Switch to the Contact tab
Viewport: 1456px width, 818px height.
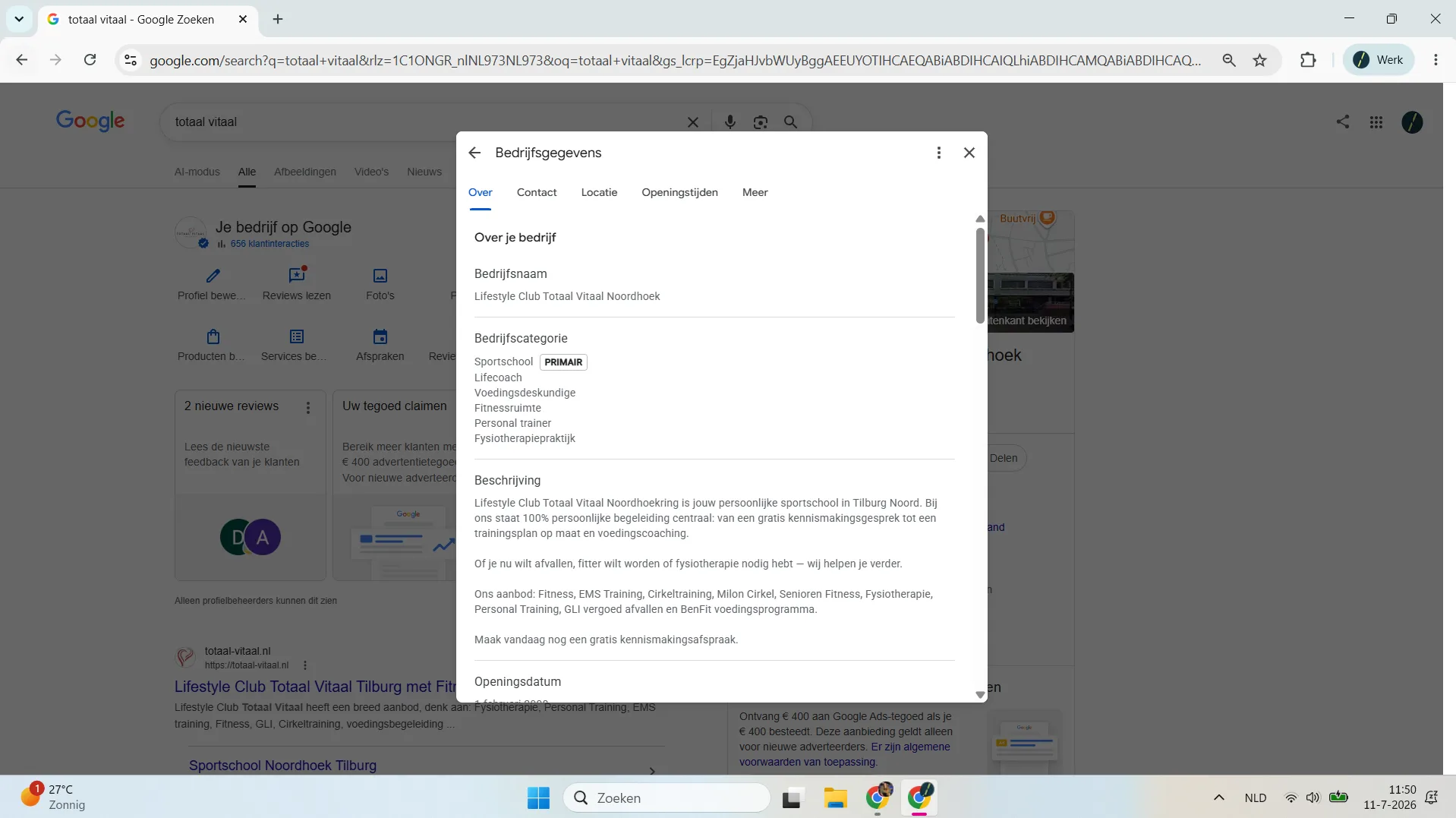coord(537,192)
